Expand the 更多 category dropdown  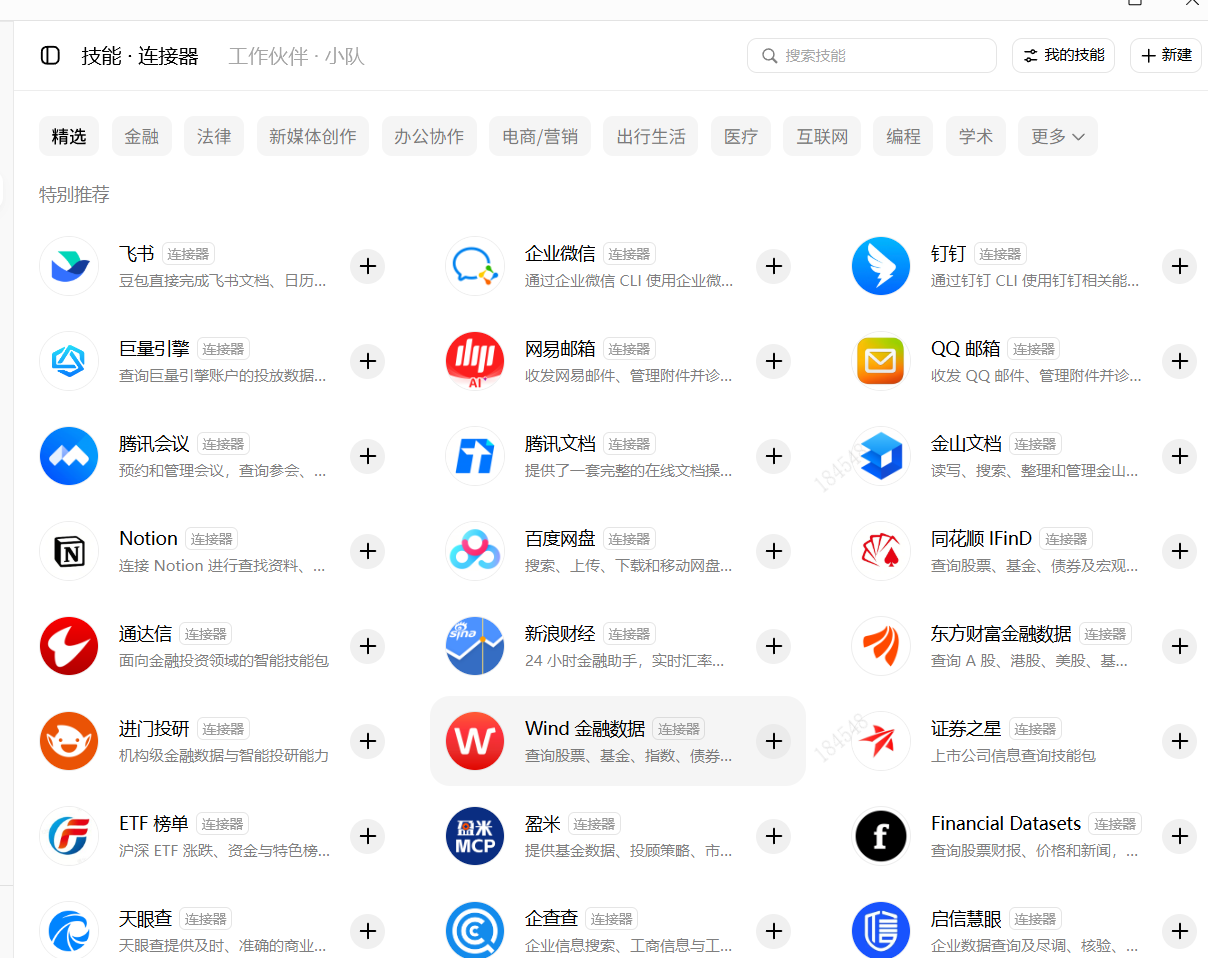[x=1058, y=136]
